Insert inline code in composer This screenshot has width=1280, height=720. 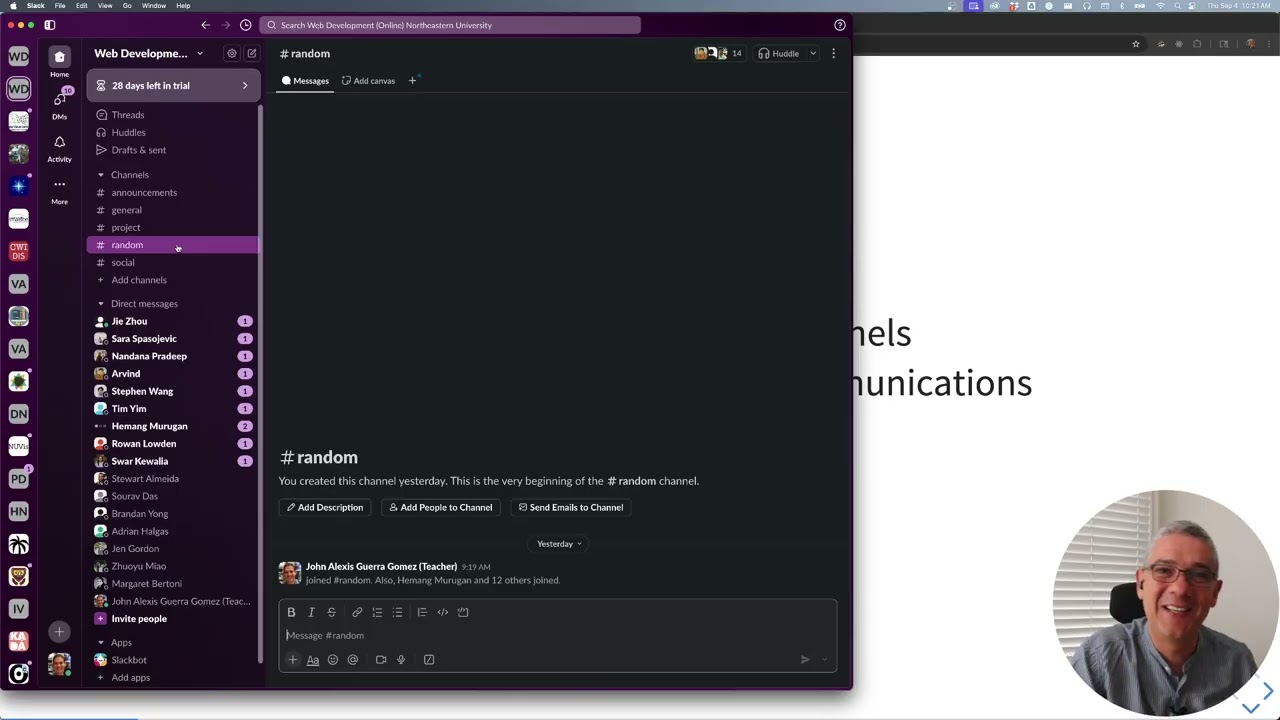(x=443, y=612)
